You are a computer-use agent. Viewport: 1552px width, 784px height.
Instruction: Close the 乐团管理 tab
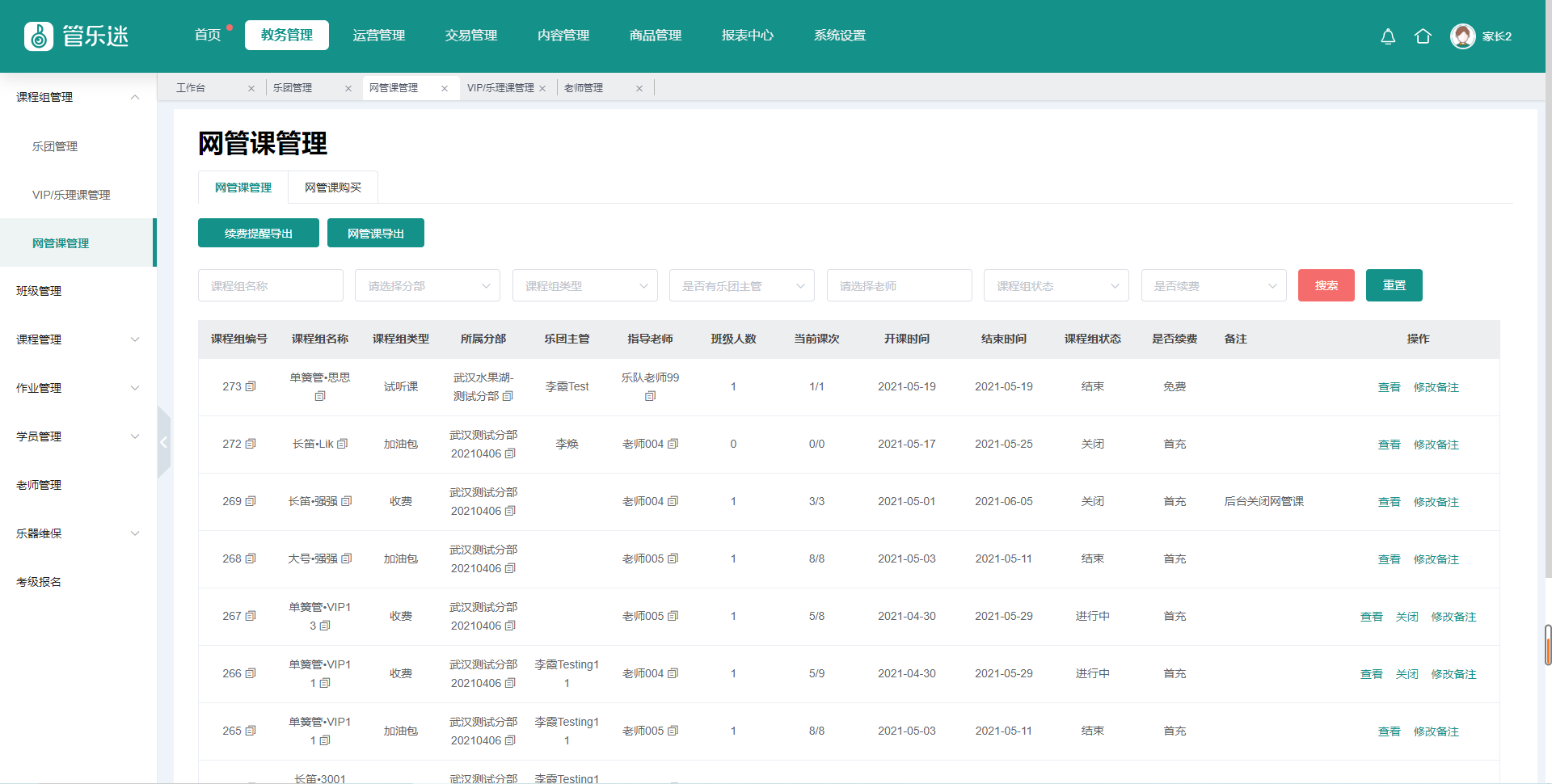pyautogui.click(x=348, y=89)
